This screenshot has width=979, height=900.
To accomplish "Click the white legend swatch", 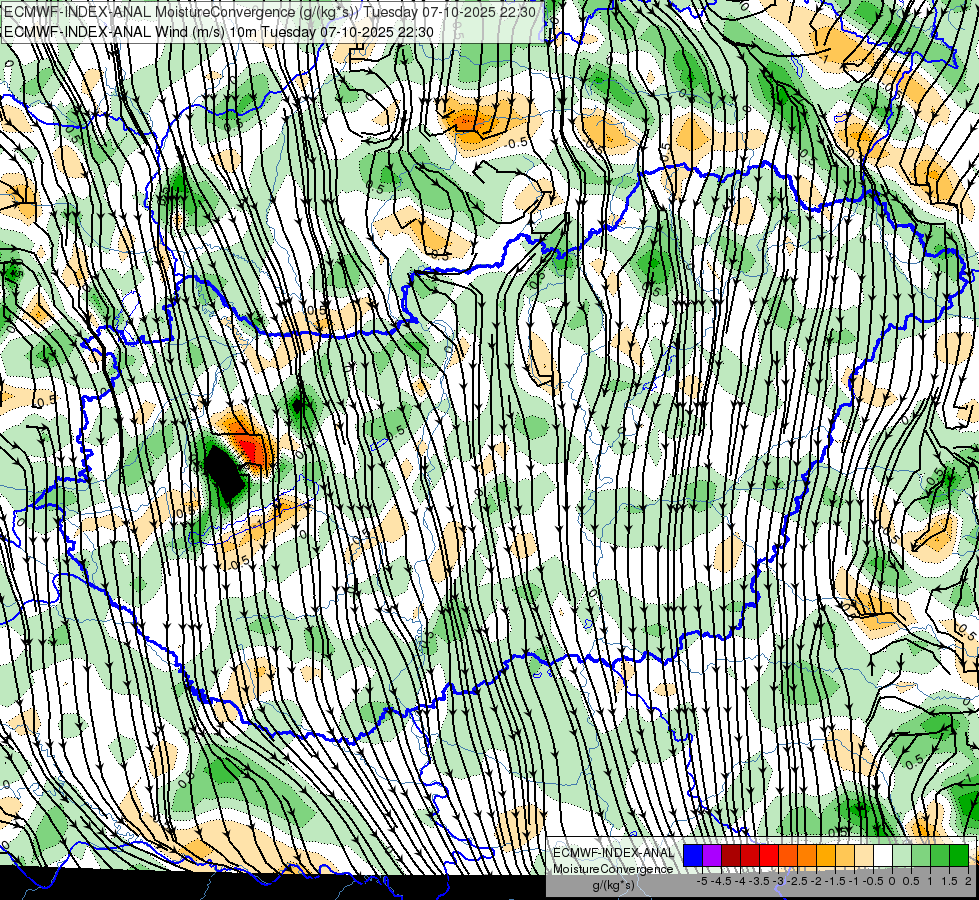I will pyautogui.click(x=883, y=855).
